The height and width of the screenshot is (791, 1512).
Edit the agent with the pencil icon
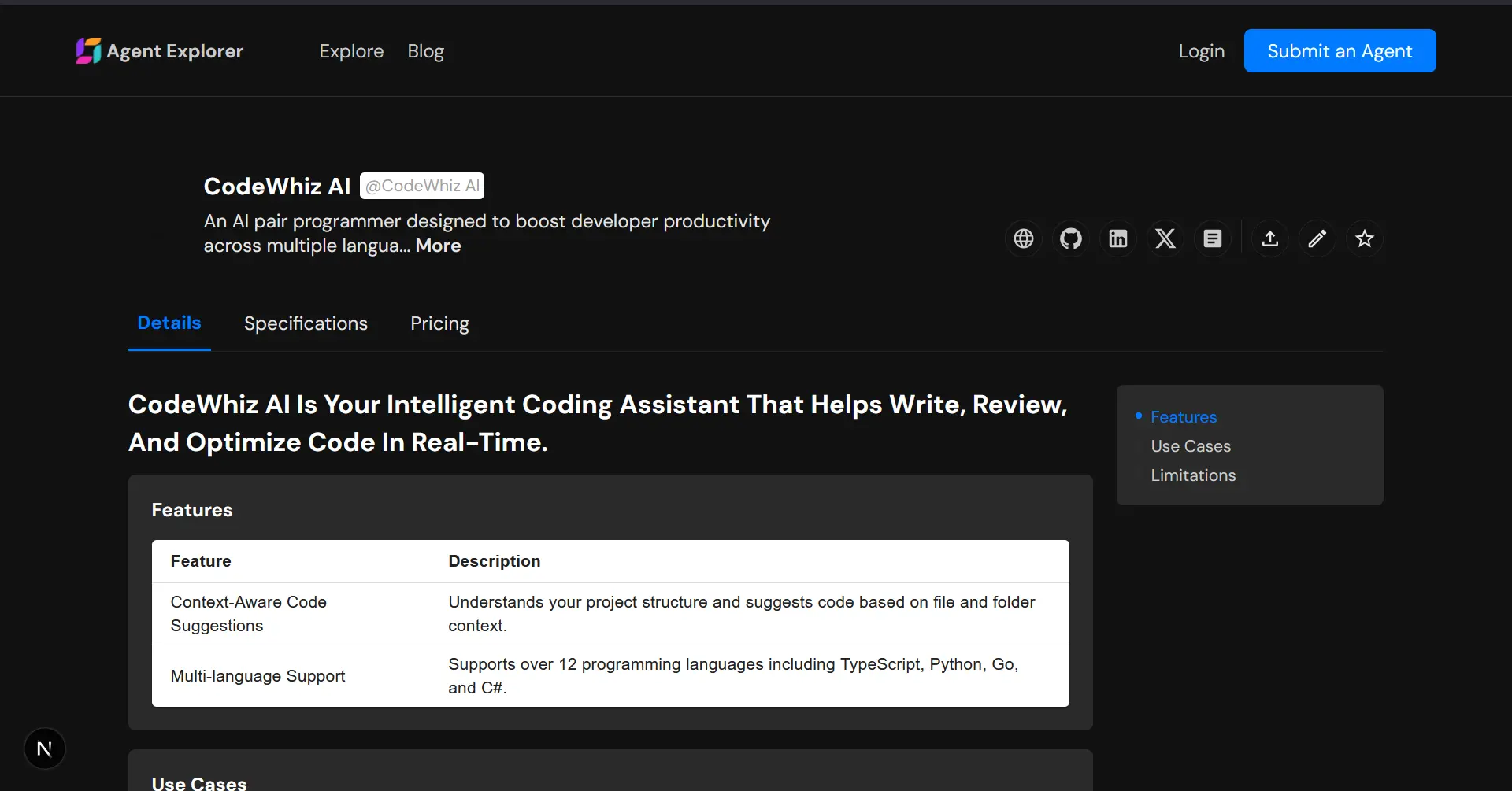click(x=1317, y=238)
